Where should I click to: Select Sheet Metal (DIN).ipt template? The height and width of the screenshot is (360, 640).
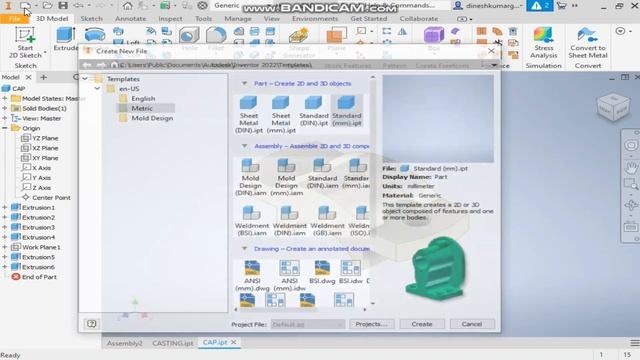click(249, 114)
